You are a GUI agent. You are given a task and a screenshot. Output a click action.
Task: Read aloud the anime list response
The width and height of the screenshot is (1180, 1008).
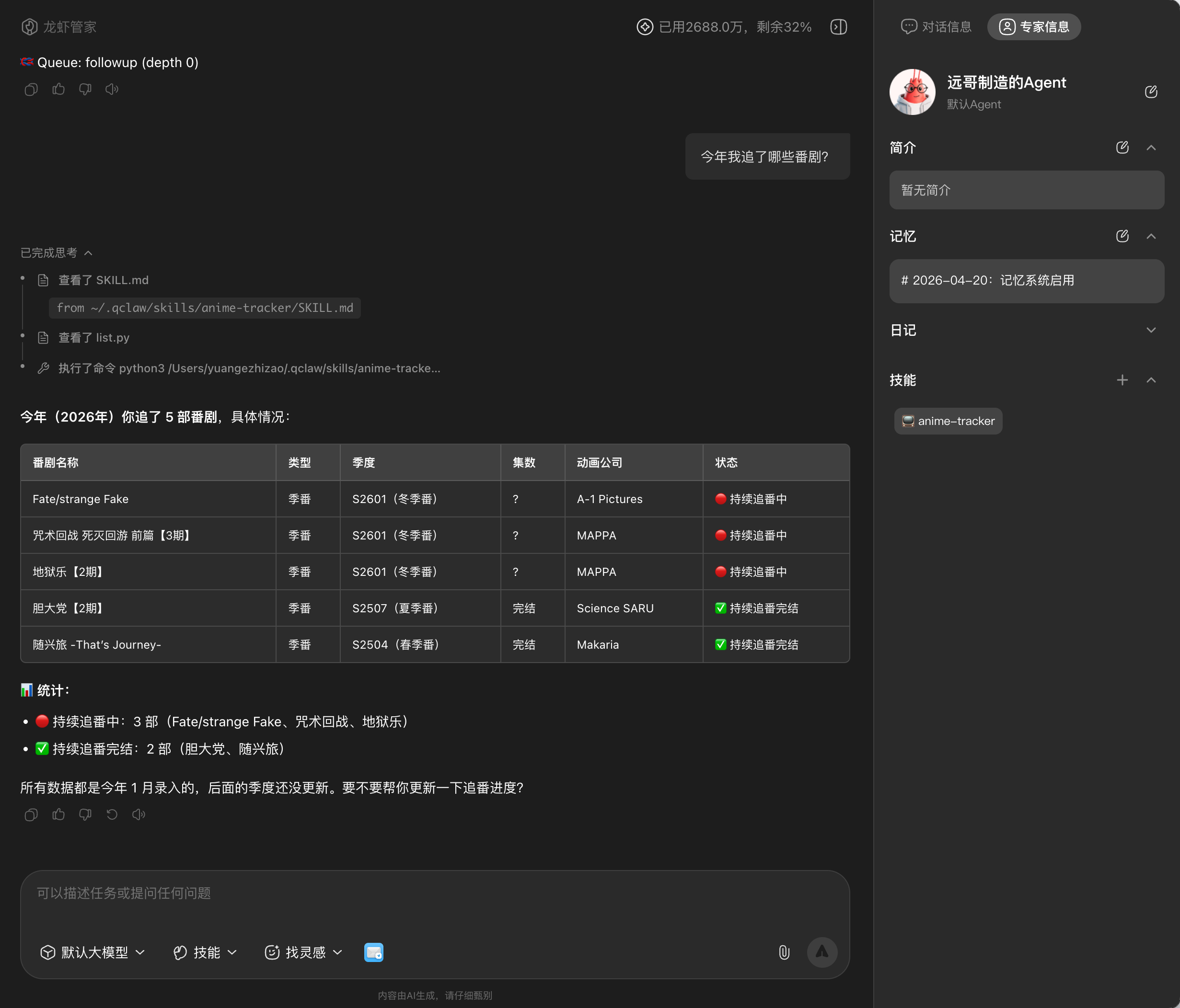[139, 814]
